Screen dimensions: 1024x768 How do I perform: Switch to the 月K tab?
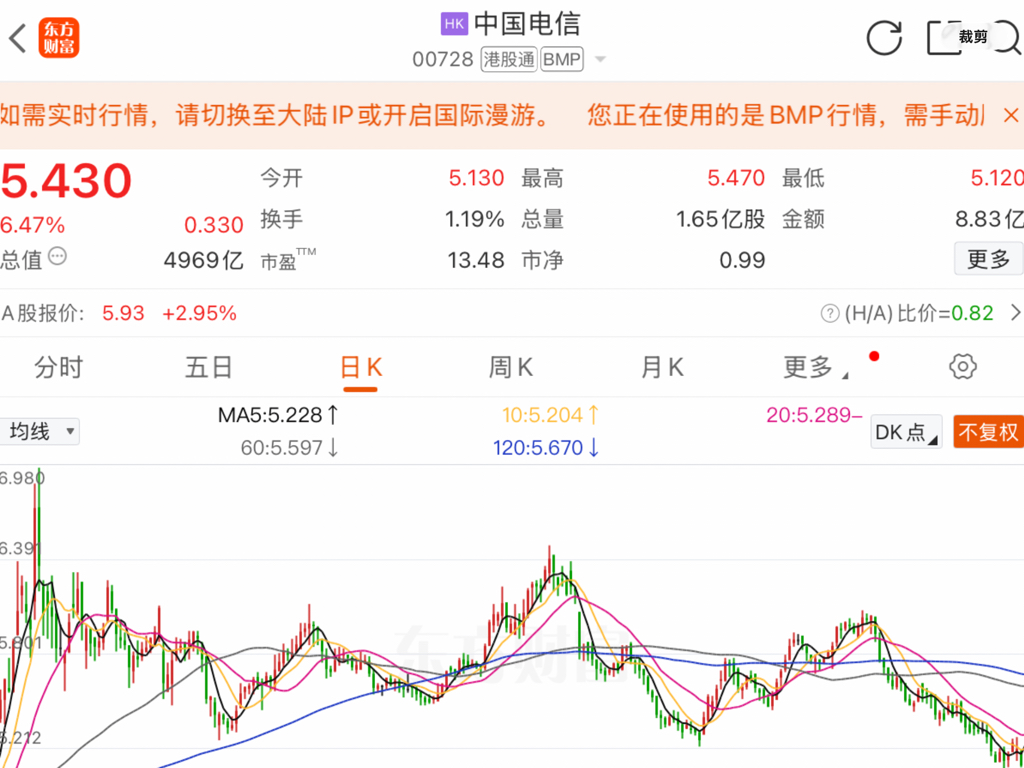click(662, 368)
